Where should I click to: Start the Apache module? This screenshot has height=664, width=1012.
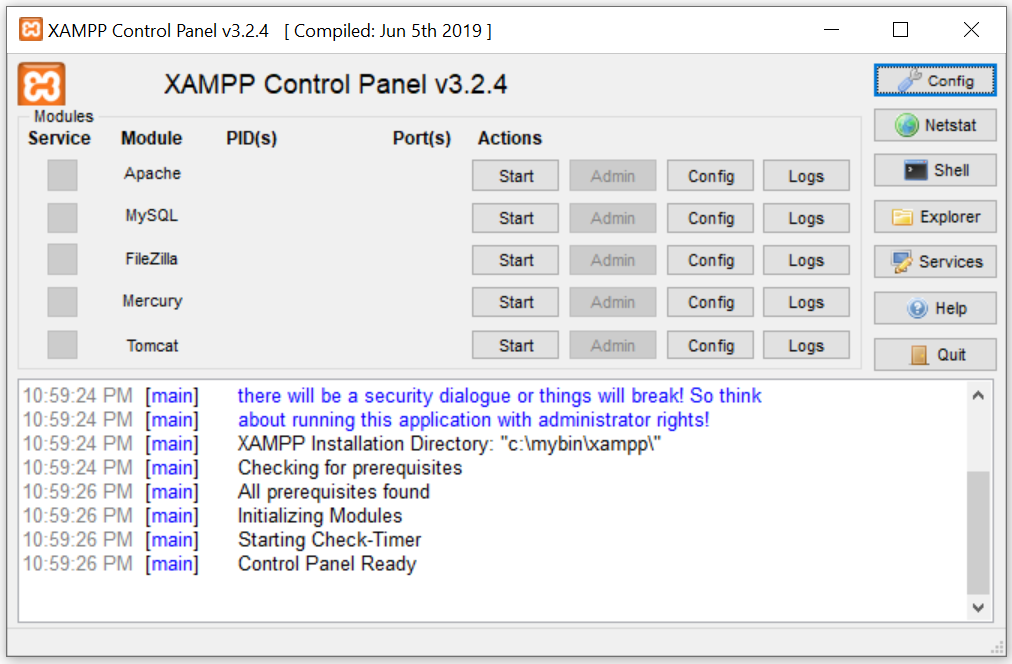(x=515, y=176)
